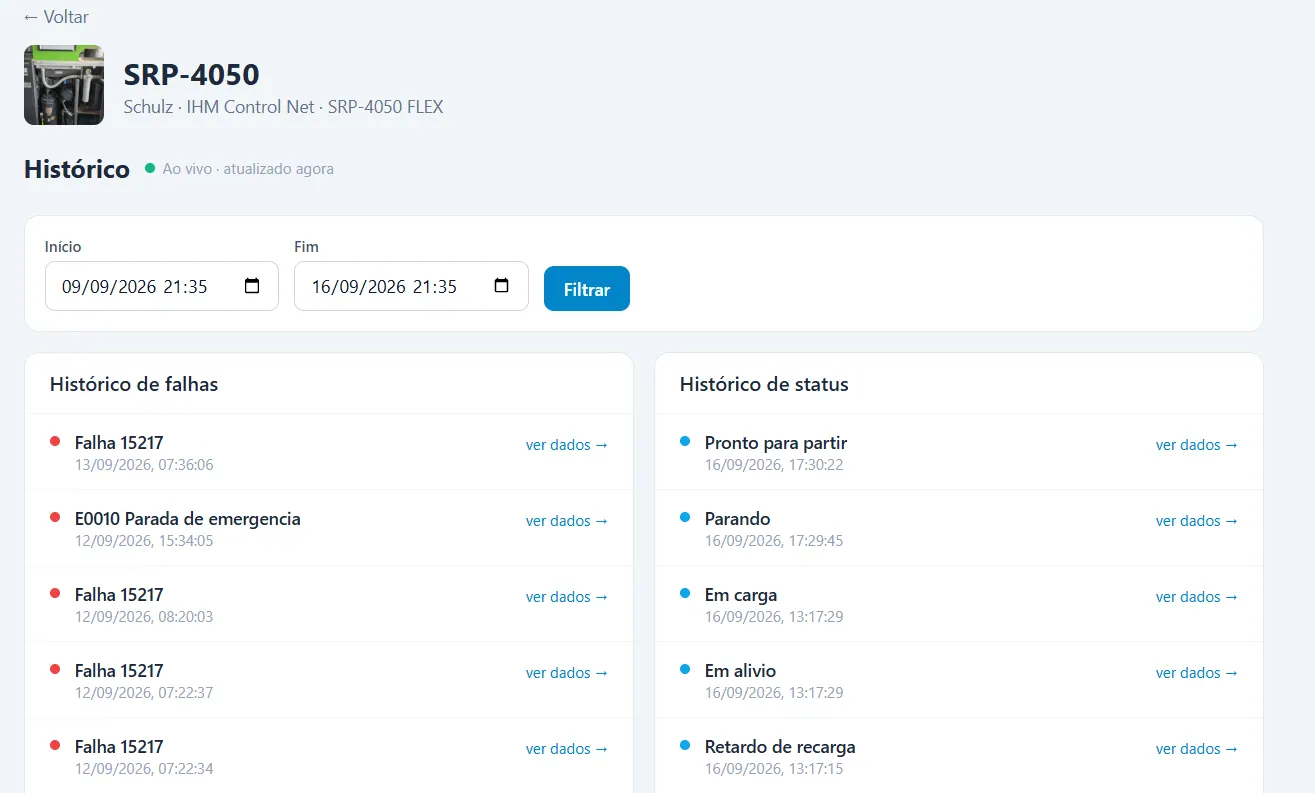Click the Filtrar button
Viewport: 1315px width, 793px height.
[x=587, y=289]
